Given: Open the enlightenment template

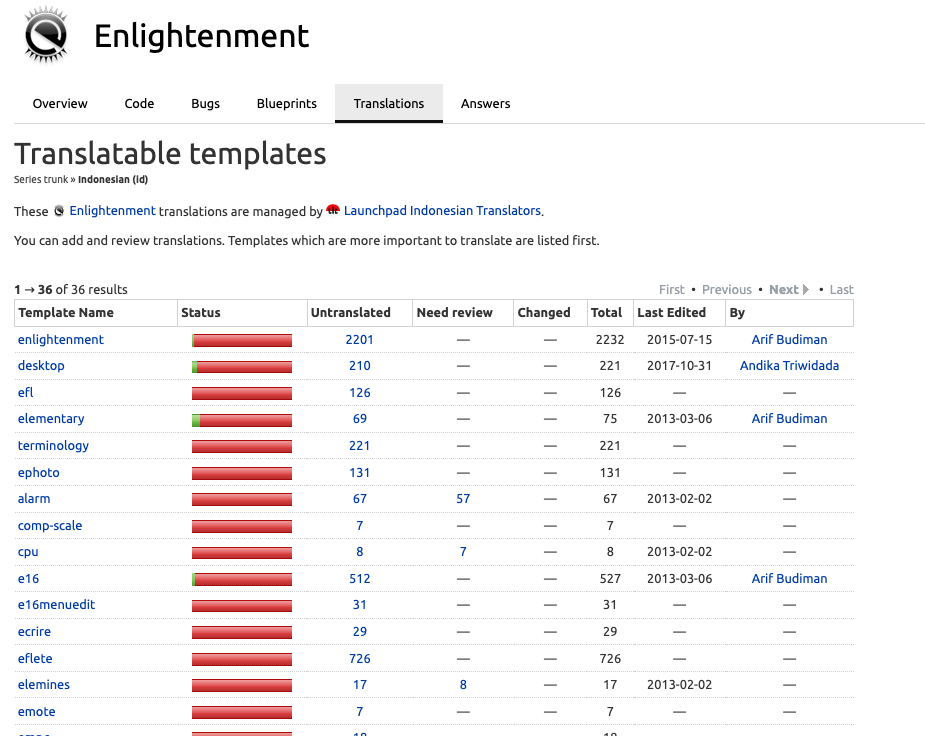Looking at the screenshot, I should click(61, 340).
